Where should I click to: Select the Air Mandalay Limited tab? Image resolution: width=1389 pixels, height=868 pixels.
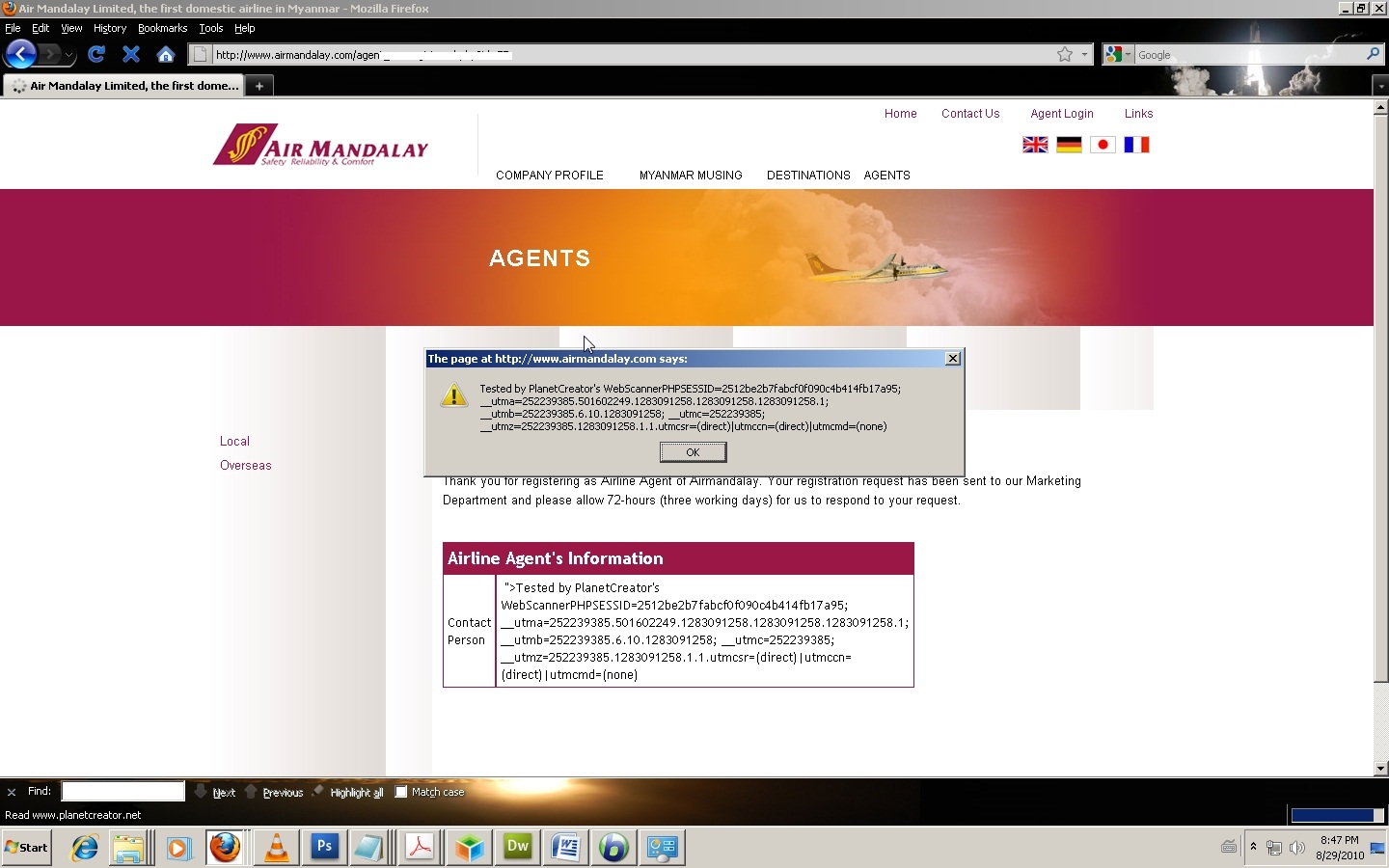pyautogui.click(x=123, y=86)
